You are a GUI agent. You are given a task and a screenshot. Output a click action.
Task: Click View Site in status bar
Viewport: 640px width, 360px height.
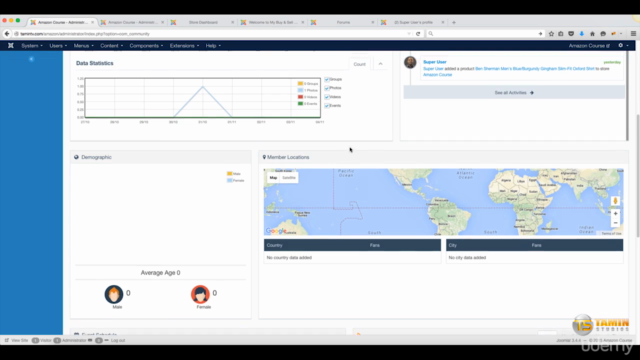coord(16,340)
